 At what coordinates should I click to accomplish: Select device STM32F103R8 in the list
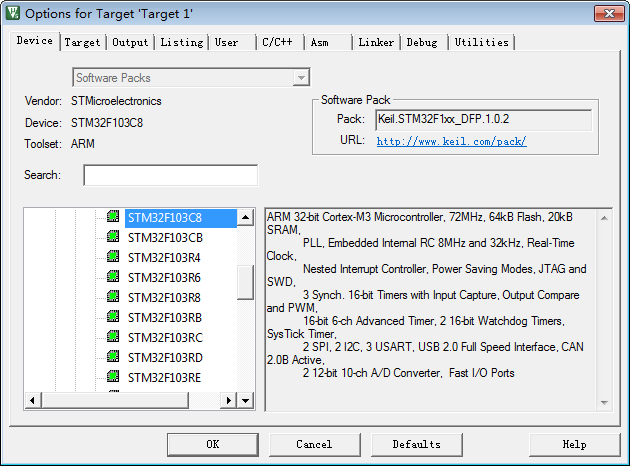pos(164,298)
